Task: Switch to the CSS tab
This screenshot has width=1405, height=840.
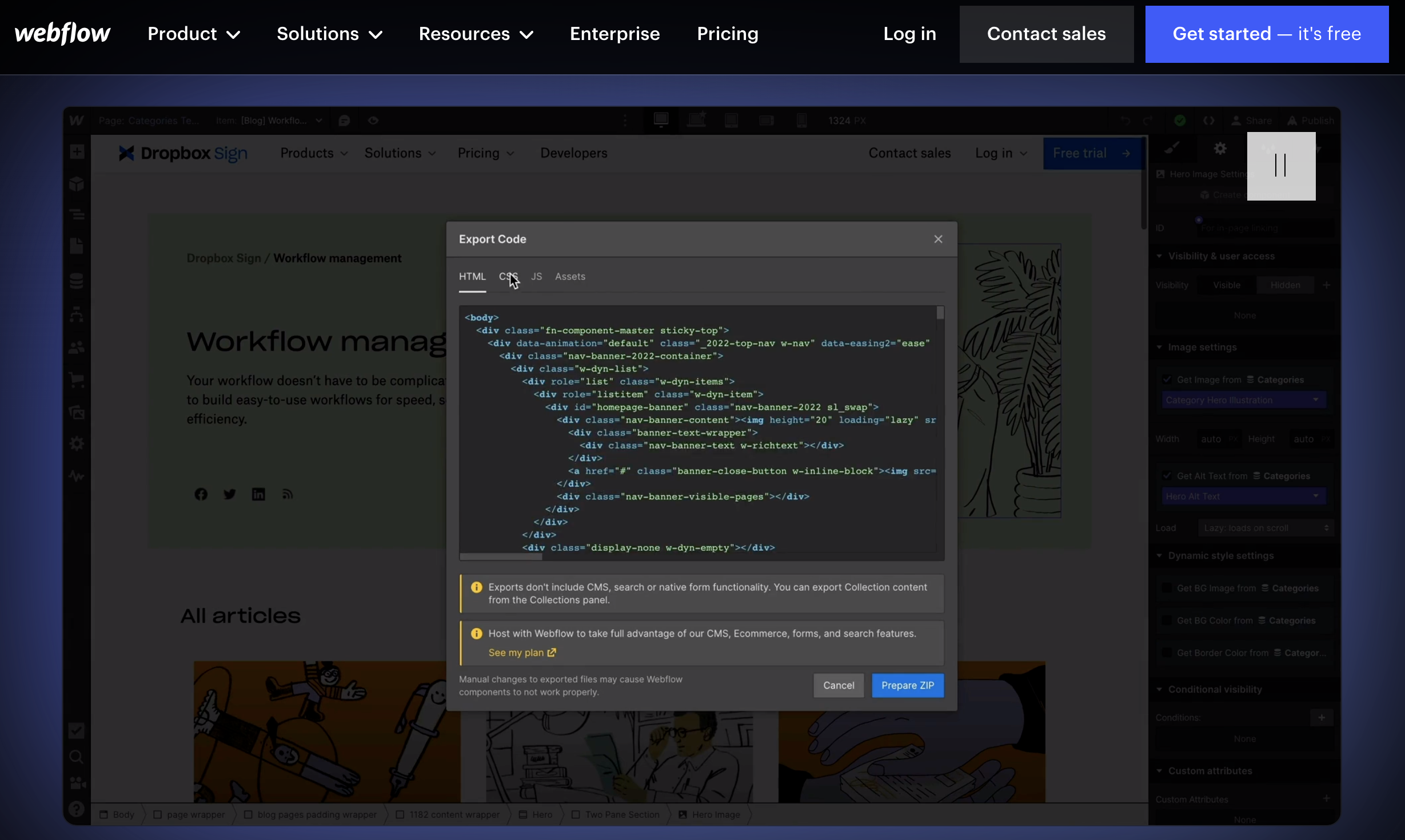Action: click(508, 277)
